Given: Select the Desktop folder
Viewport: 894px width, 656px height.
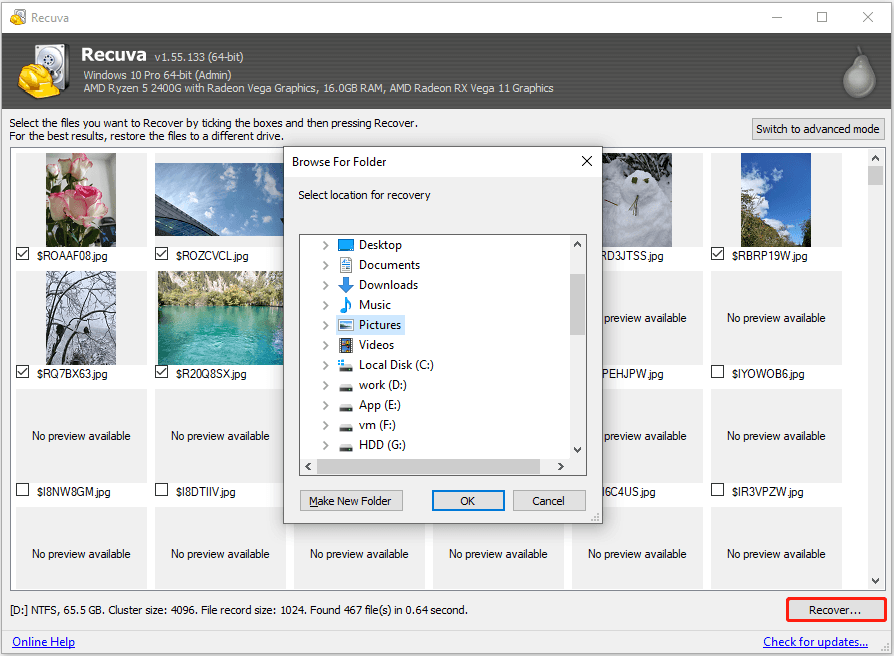Looking at the screenshot, I should (380, 245).
